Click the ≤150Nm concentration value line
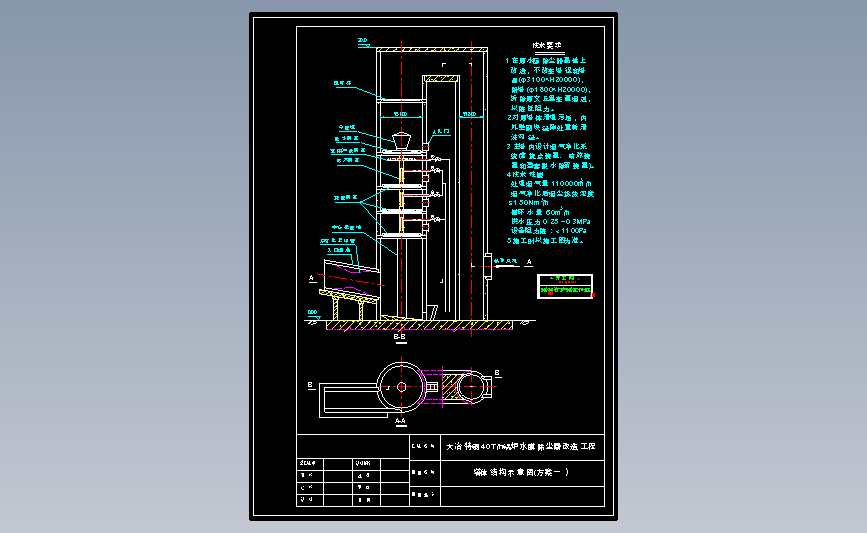 pos(529,203)
